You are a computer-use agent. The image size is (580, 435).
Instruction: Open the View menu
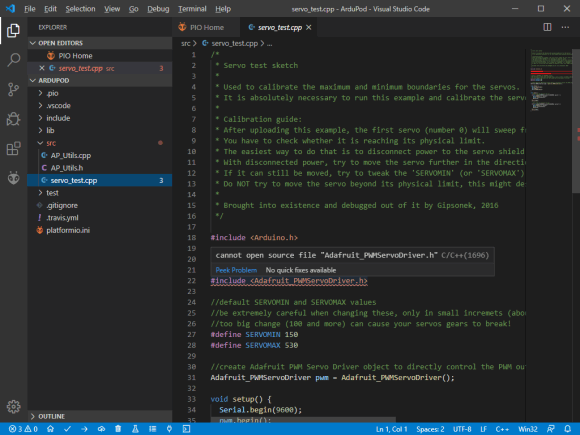[112, 9]
